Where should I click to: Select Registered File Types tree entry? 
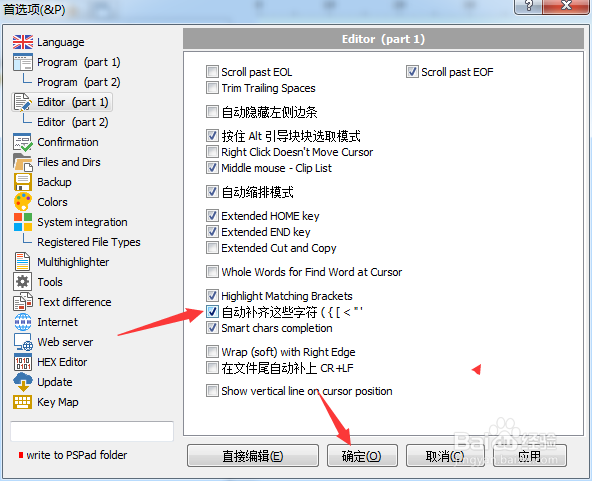(x=89, y=242)
